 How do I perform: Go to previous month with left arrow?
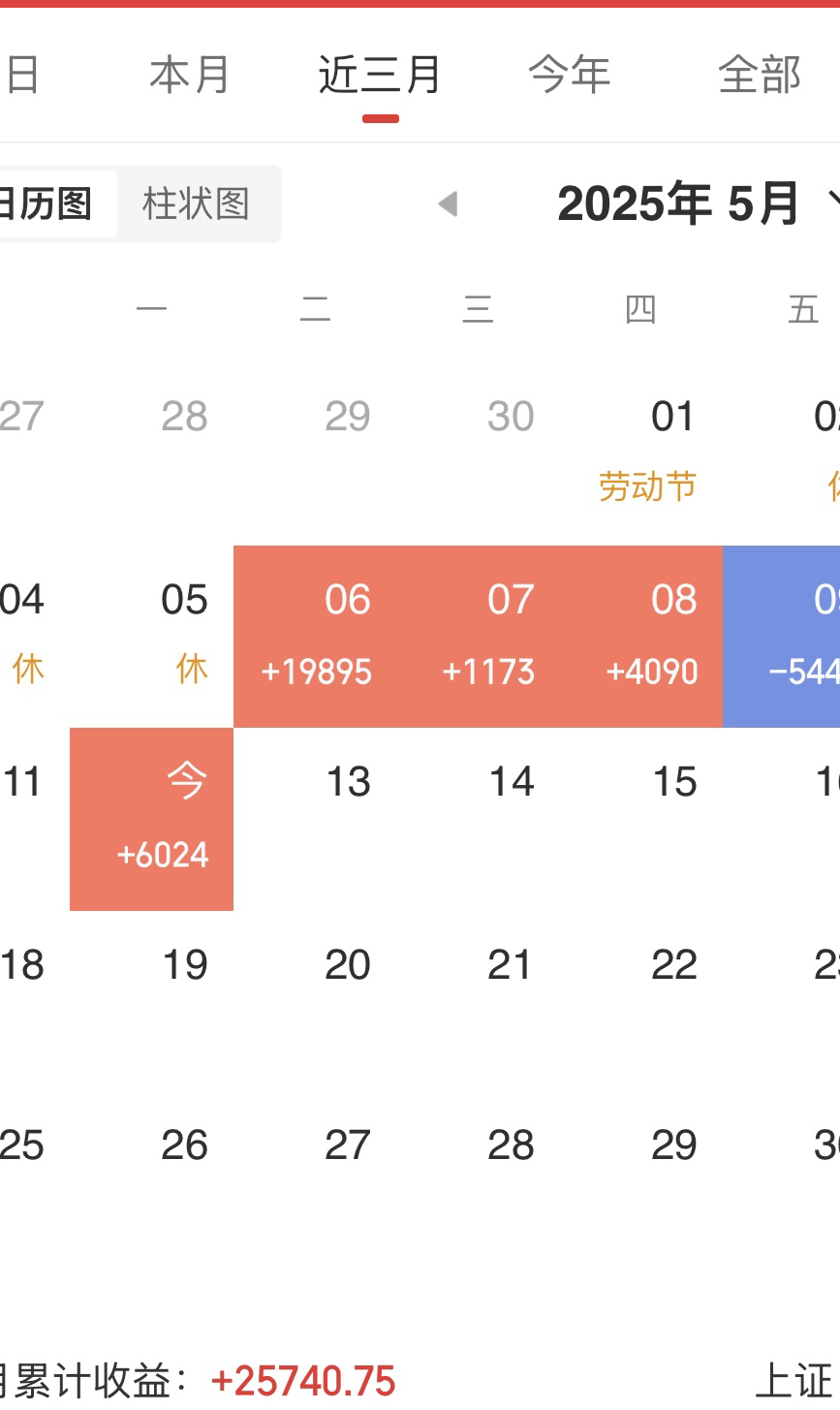[448, 204]
